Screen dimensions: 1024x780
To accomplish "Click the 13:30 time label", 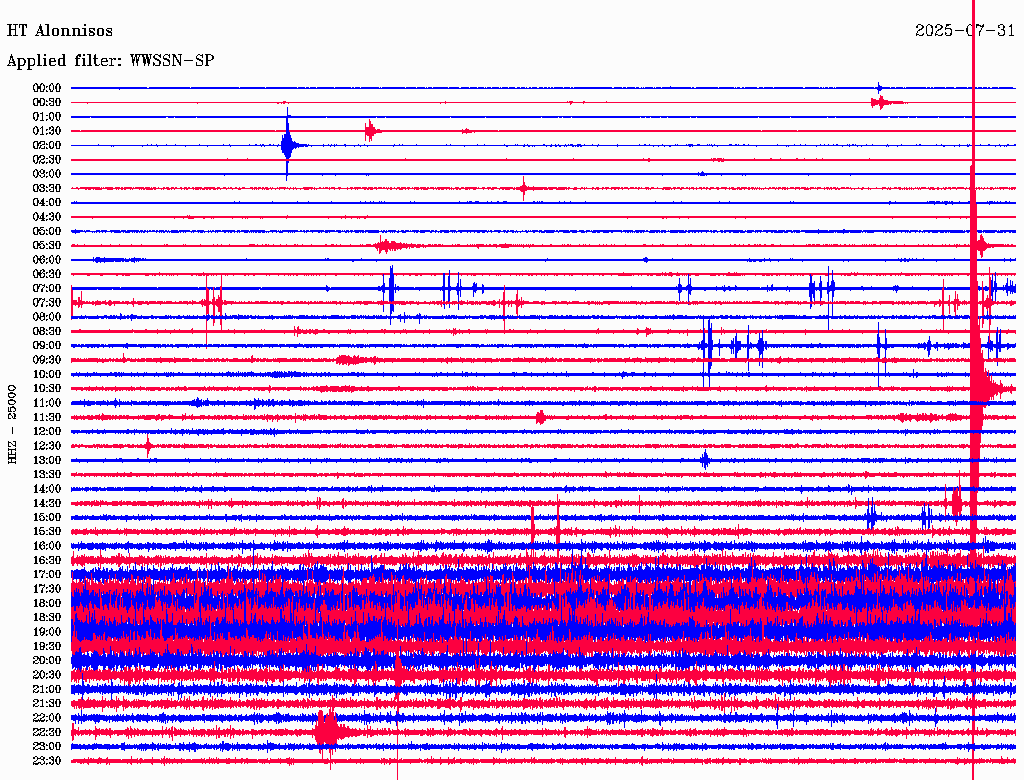I will [47, 474].
